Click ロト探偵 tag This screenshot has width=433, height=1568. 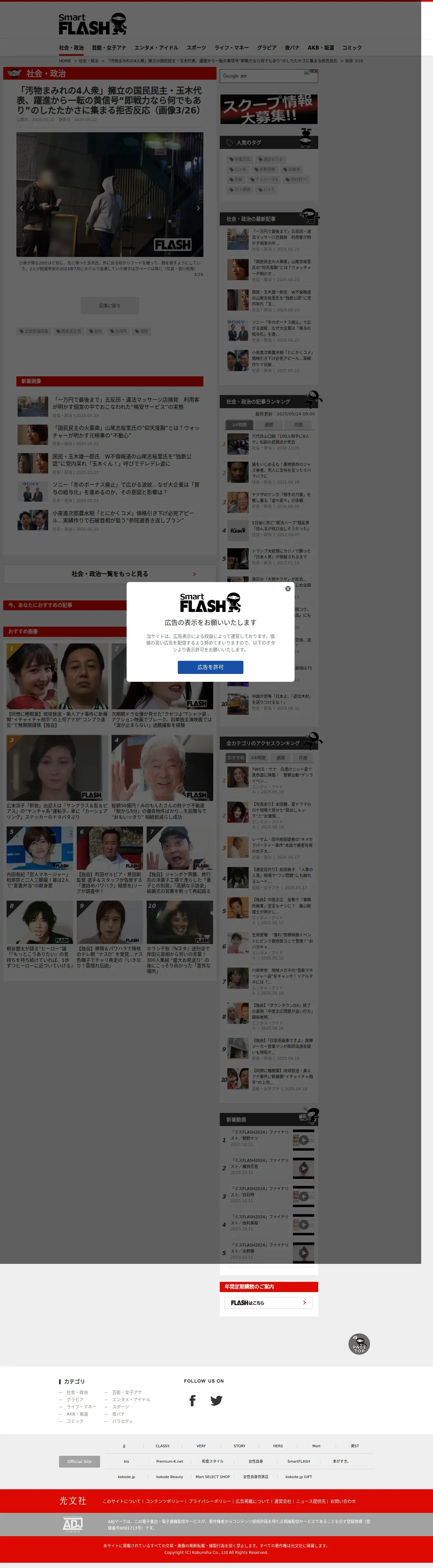240,189
